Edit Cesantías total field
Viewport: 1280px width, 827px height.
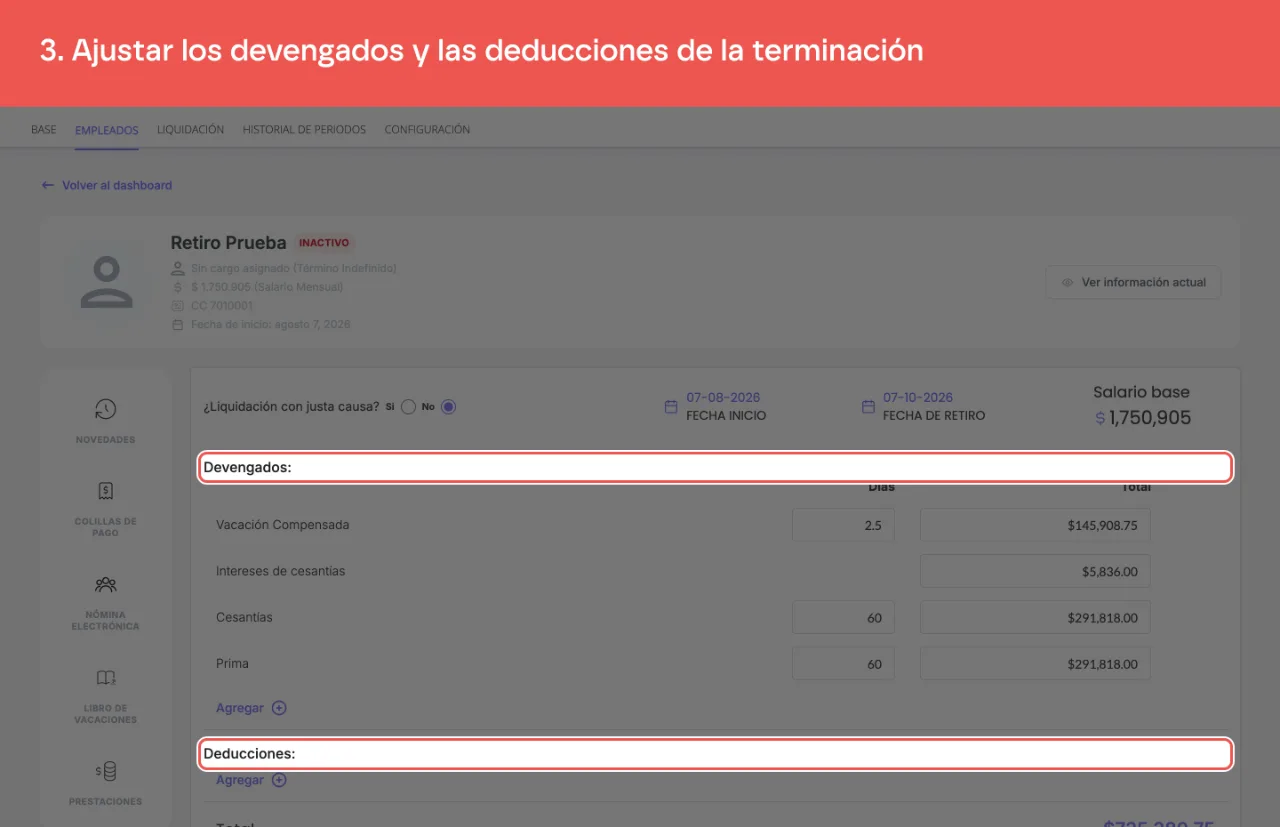pyautogui.click(x=1035, y=618)
